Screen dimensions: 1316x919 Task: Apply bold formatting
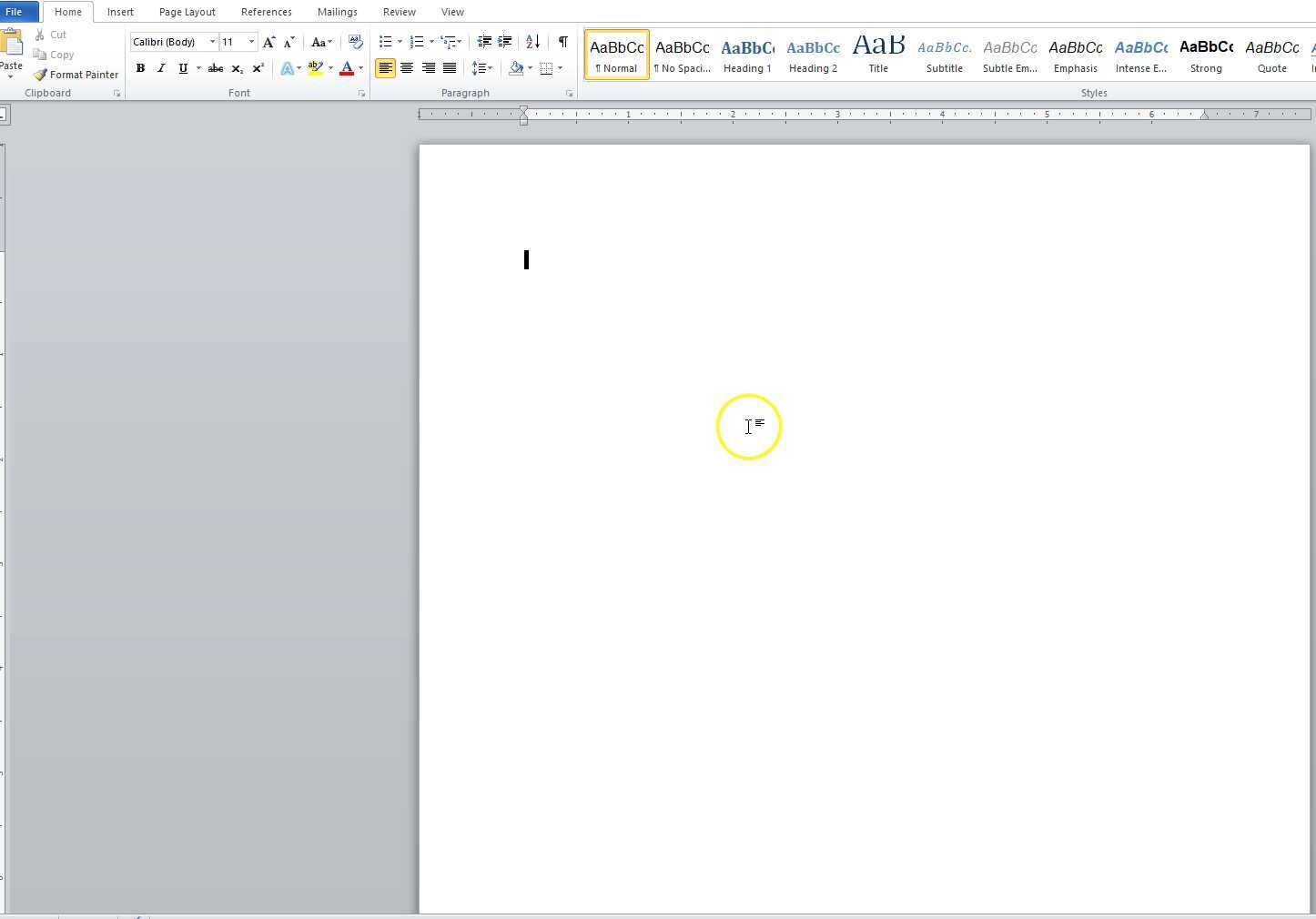(x=140, y=67)
